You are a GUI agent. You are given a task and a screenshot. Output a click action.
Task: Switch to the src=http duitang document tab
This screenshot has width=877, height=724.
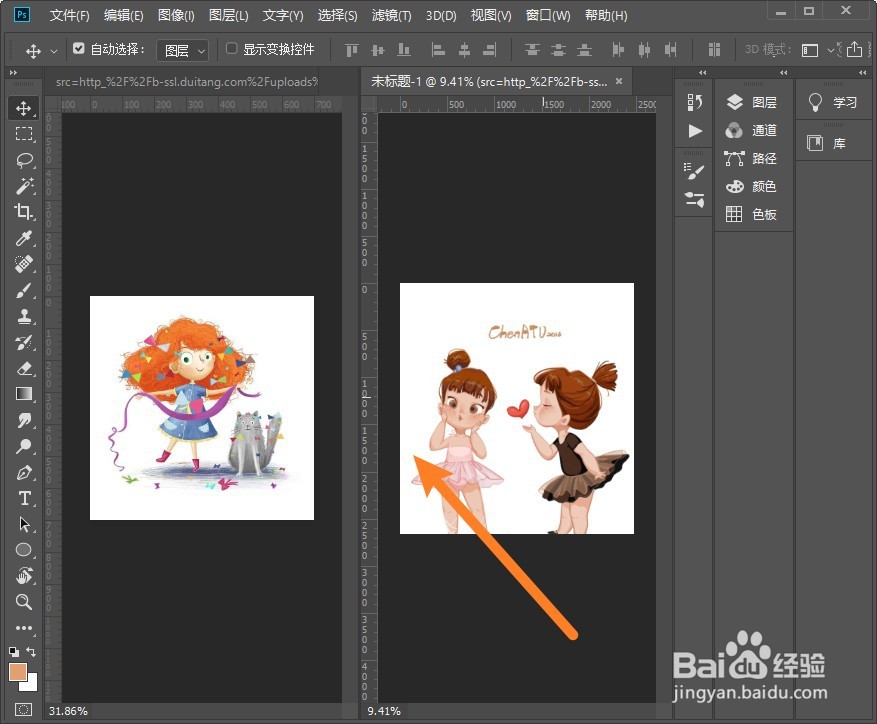[187, 82]
